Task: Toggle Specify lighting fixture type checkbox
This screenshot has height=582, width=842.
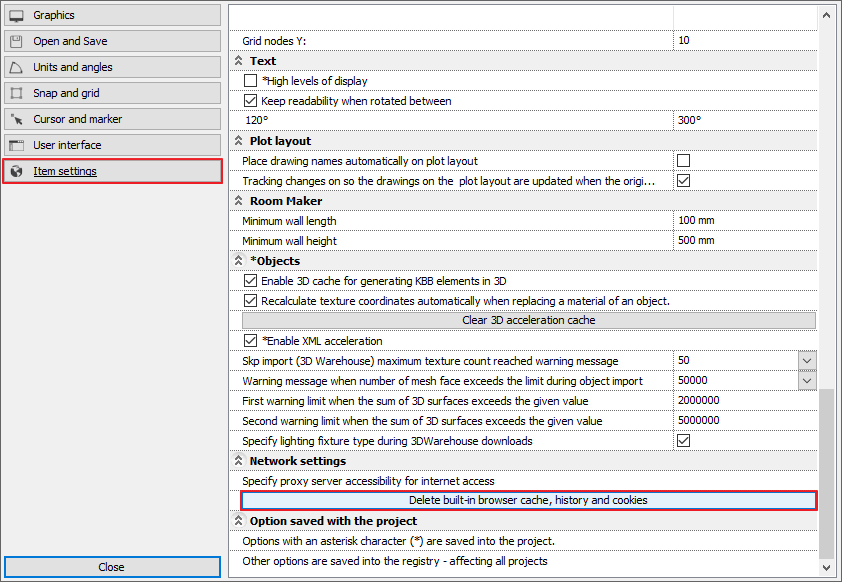Action: tap(684, 440)
